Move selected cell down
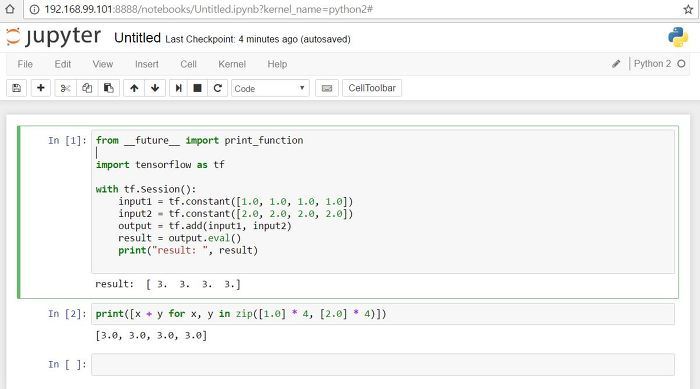This screenshot has width=700, height=389. [155, 88]
